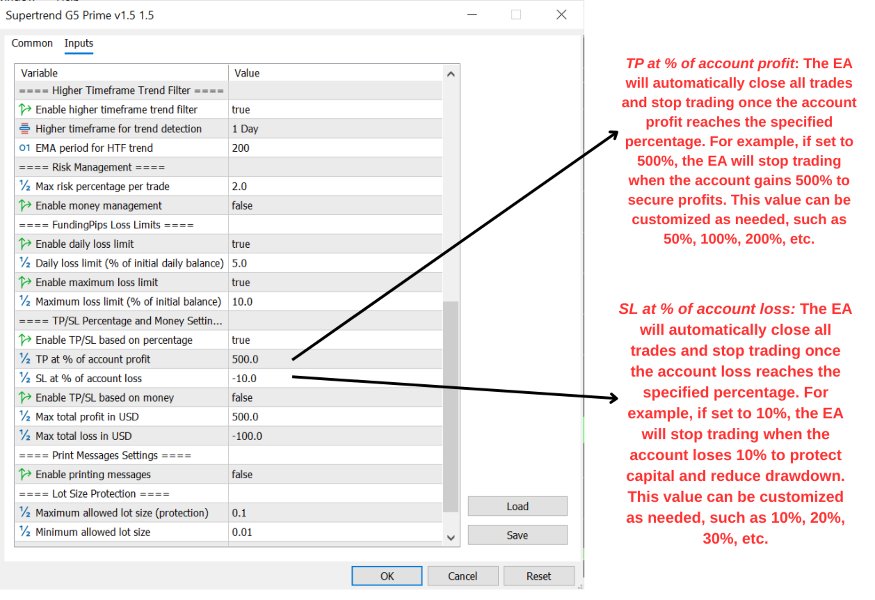Click the icon beside Max risk percentage per trade
875x600 pixels.
[x=25, y=186]
